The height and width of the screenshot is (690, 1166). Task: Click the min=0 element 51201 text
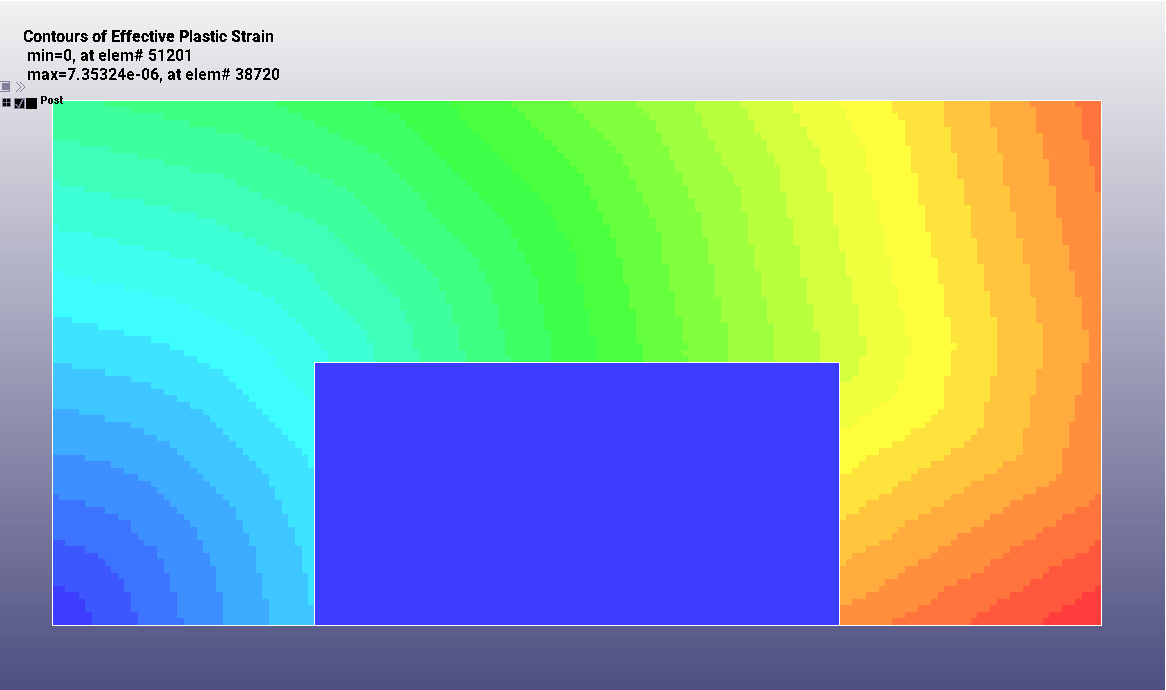[109, 55]
